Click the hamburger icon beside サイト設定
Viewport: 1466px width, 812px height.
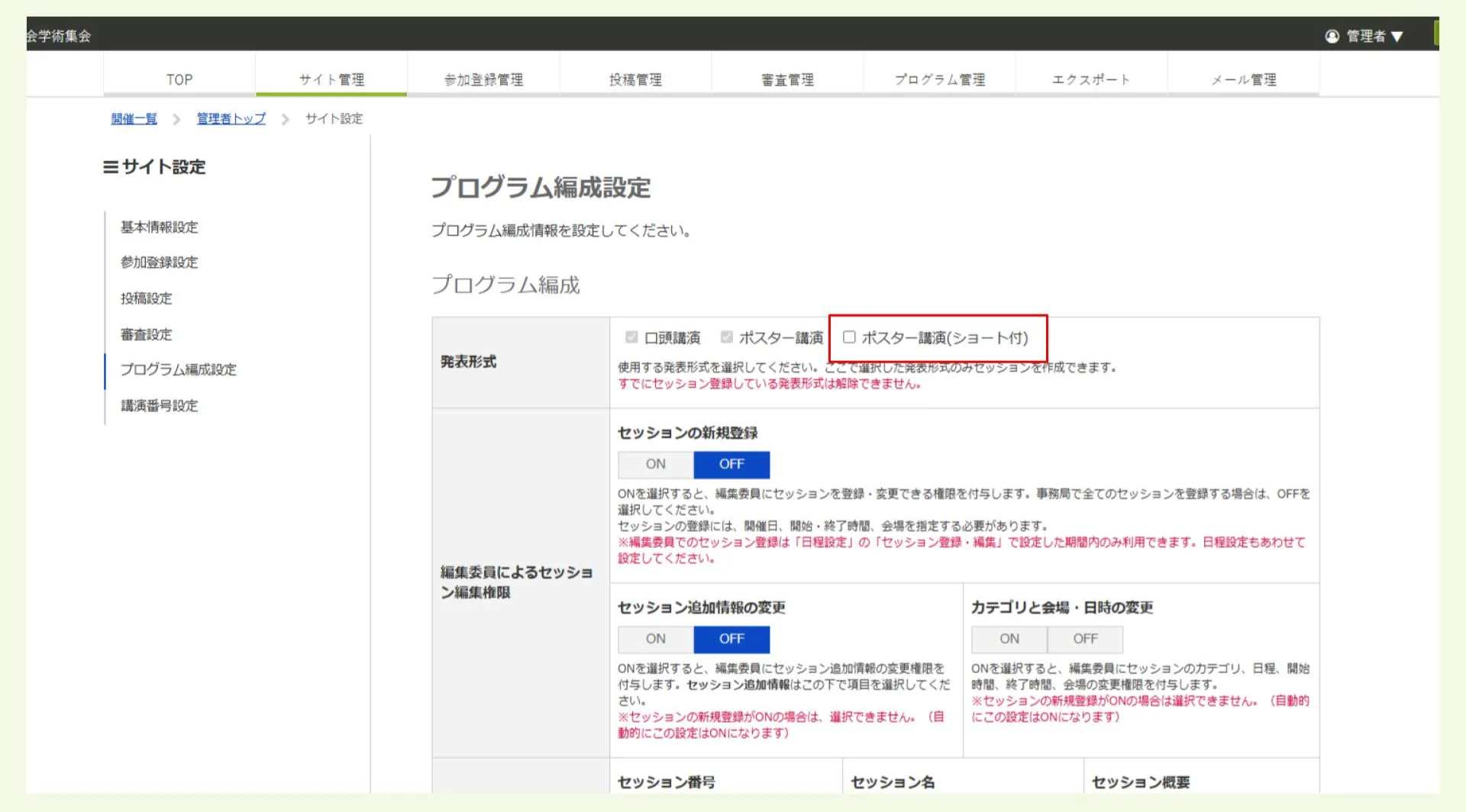click(x=111, y=167)
